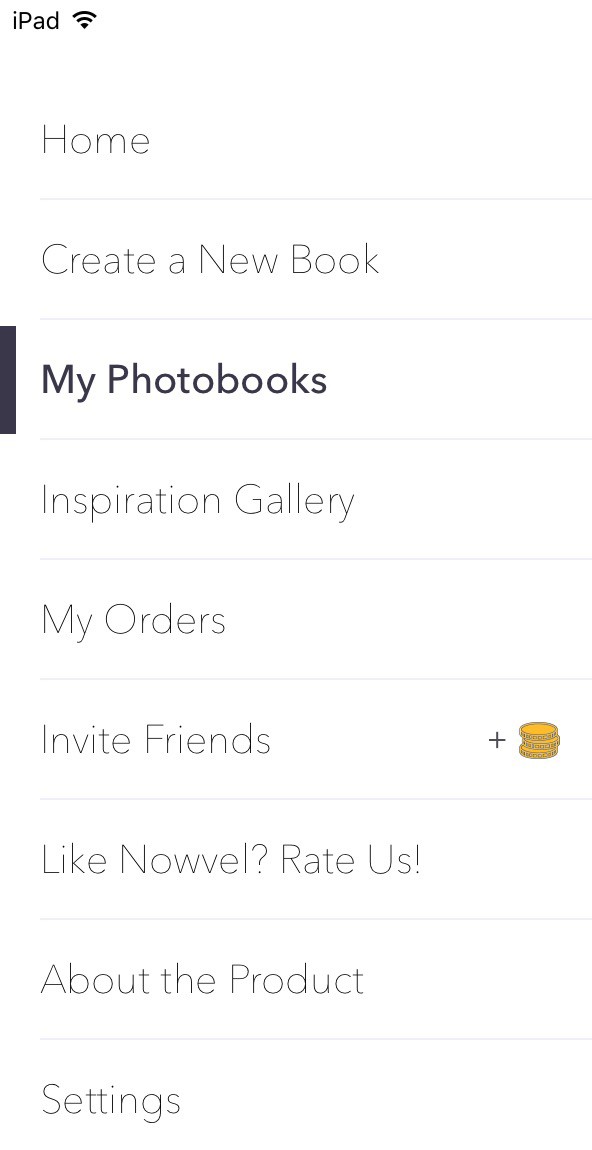This screenshot has width=592, height=1150.
Task: Tap the Wi-Fi status icon
Action: [85, 21]
